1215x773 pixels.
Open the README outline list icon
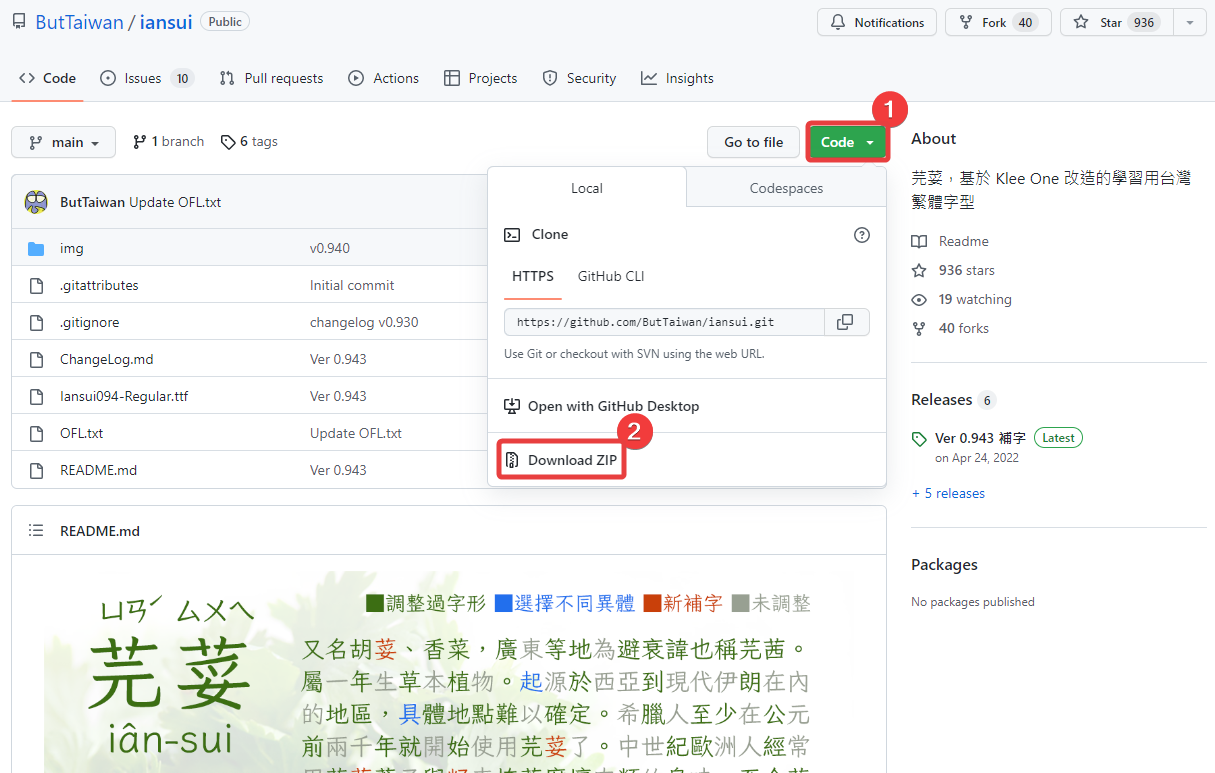36,531
